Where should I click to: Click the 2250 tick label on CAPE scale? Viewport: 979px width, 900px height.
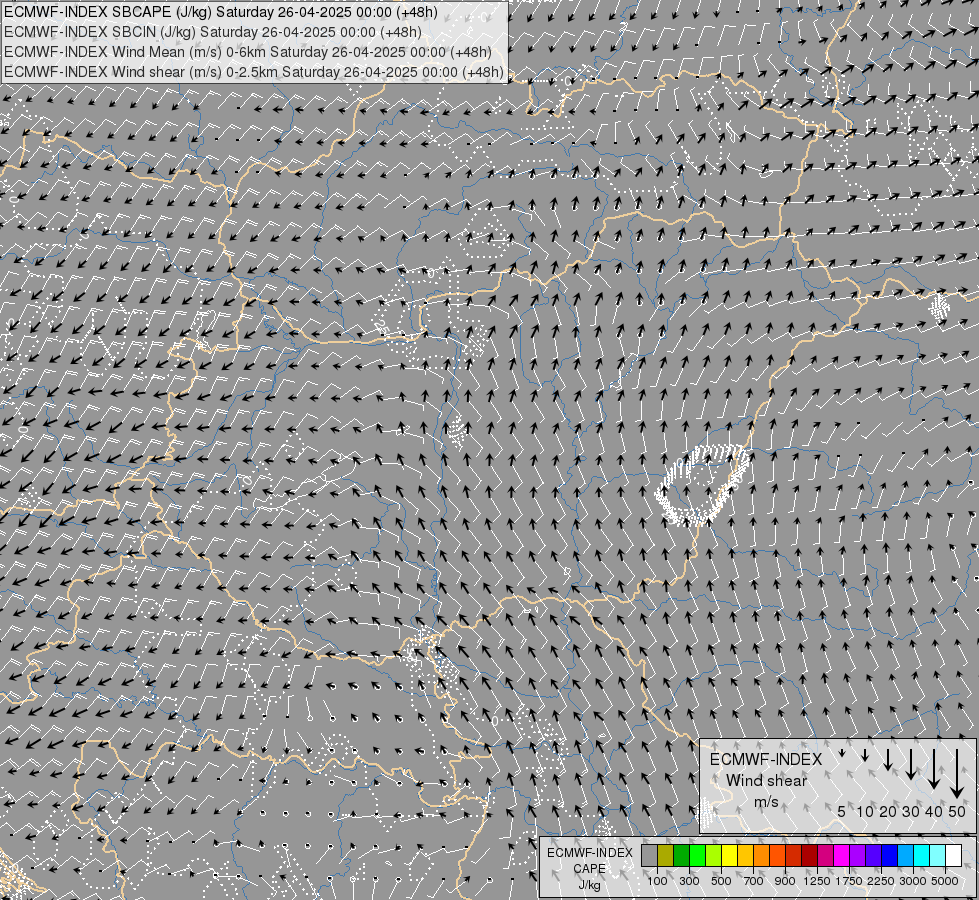click(x=881, y=881)
